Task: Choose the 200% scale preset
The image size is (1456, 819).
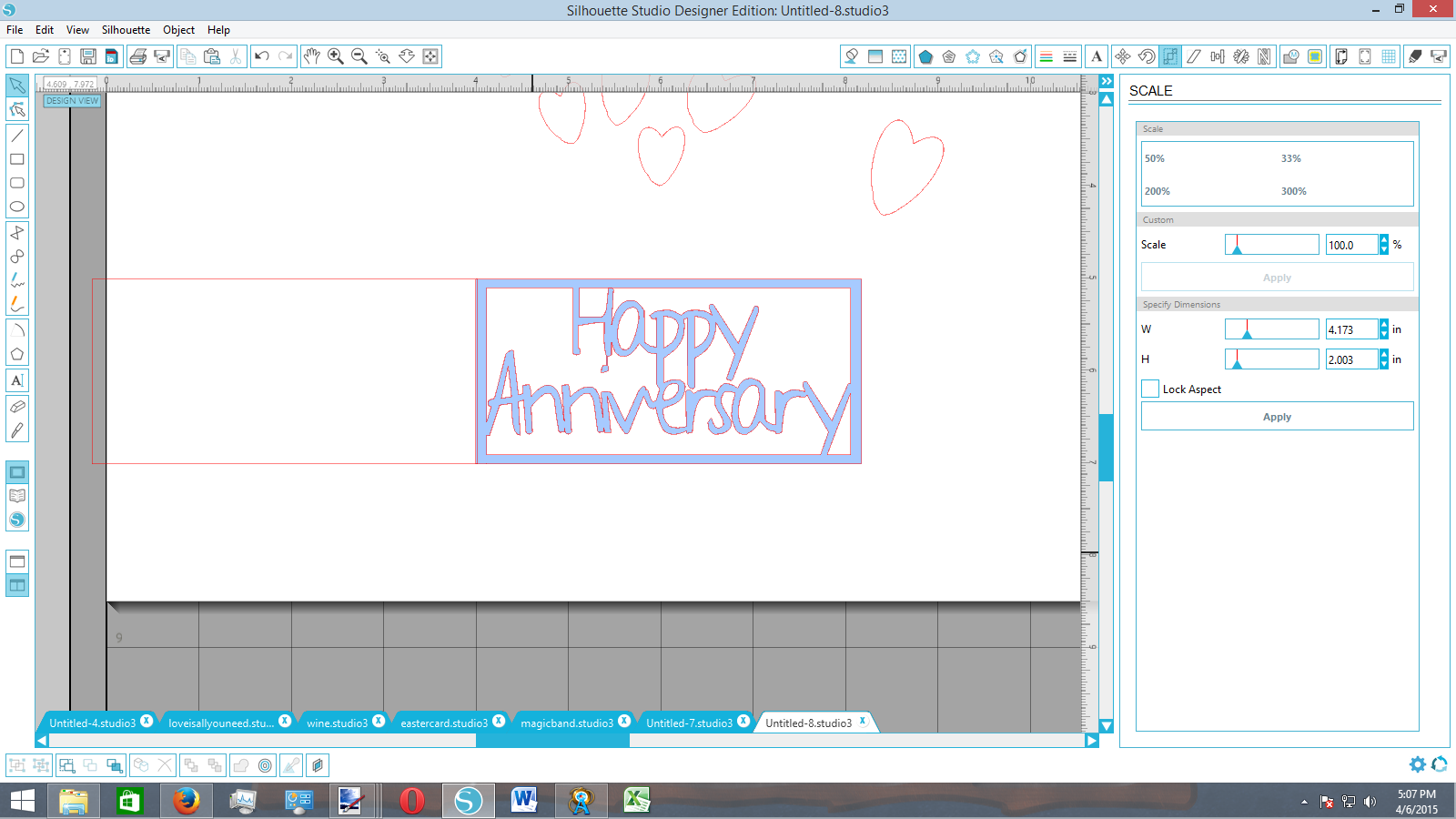Action: click(x=1157, y=191)
